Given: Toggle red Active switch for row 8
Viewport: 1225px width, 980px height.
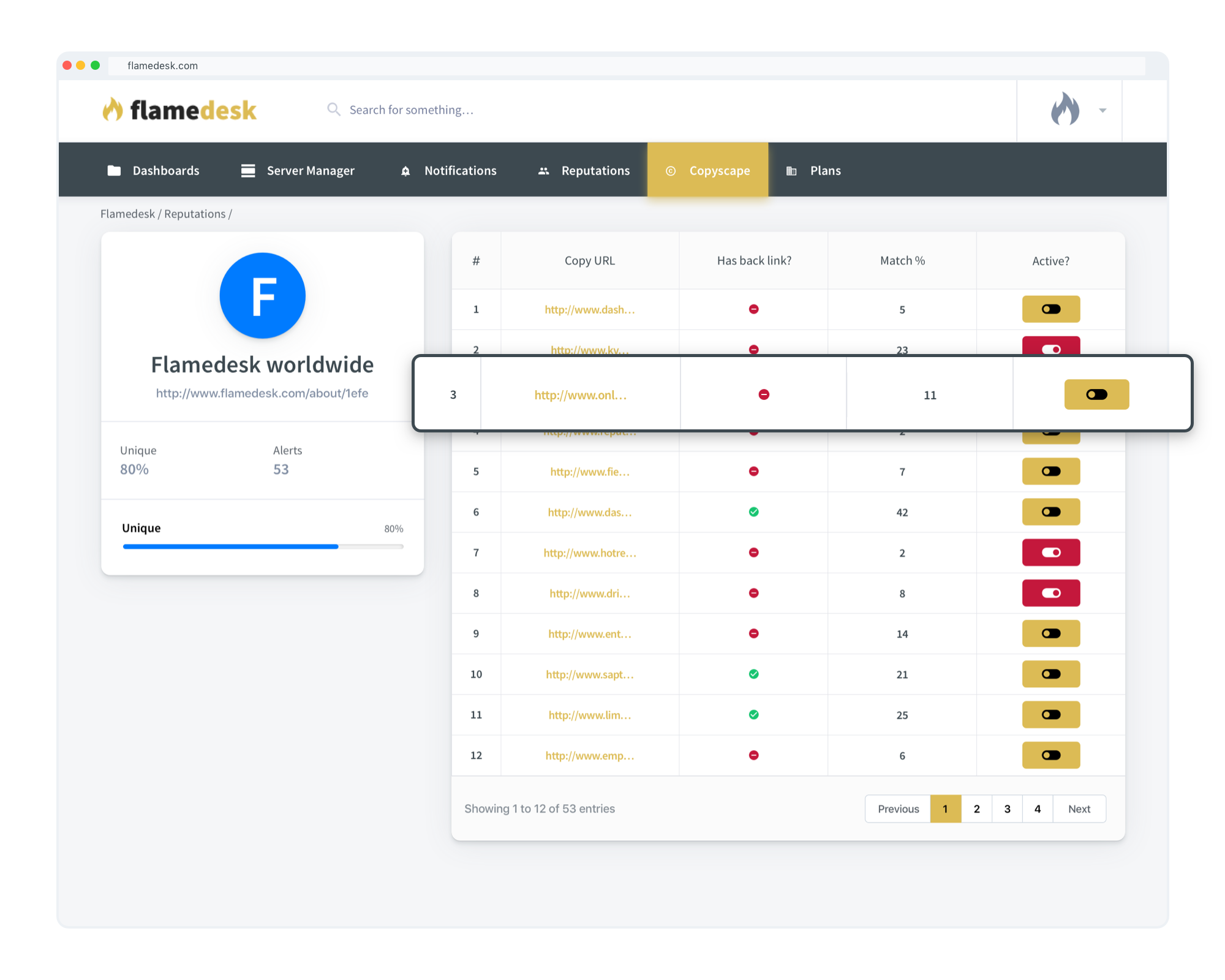Looking at the screenshot, I should tap(1051, 593).
